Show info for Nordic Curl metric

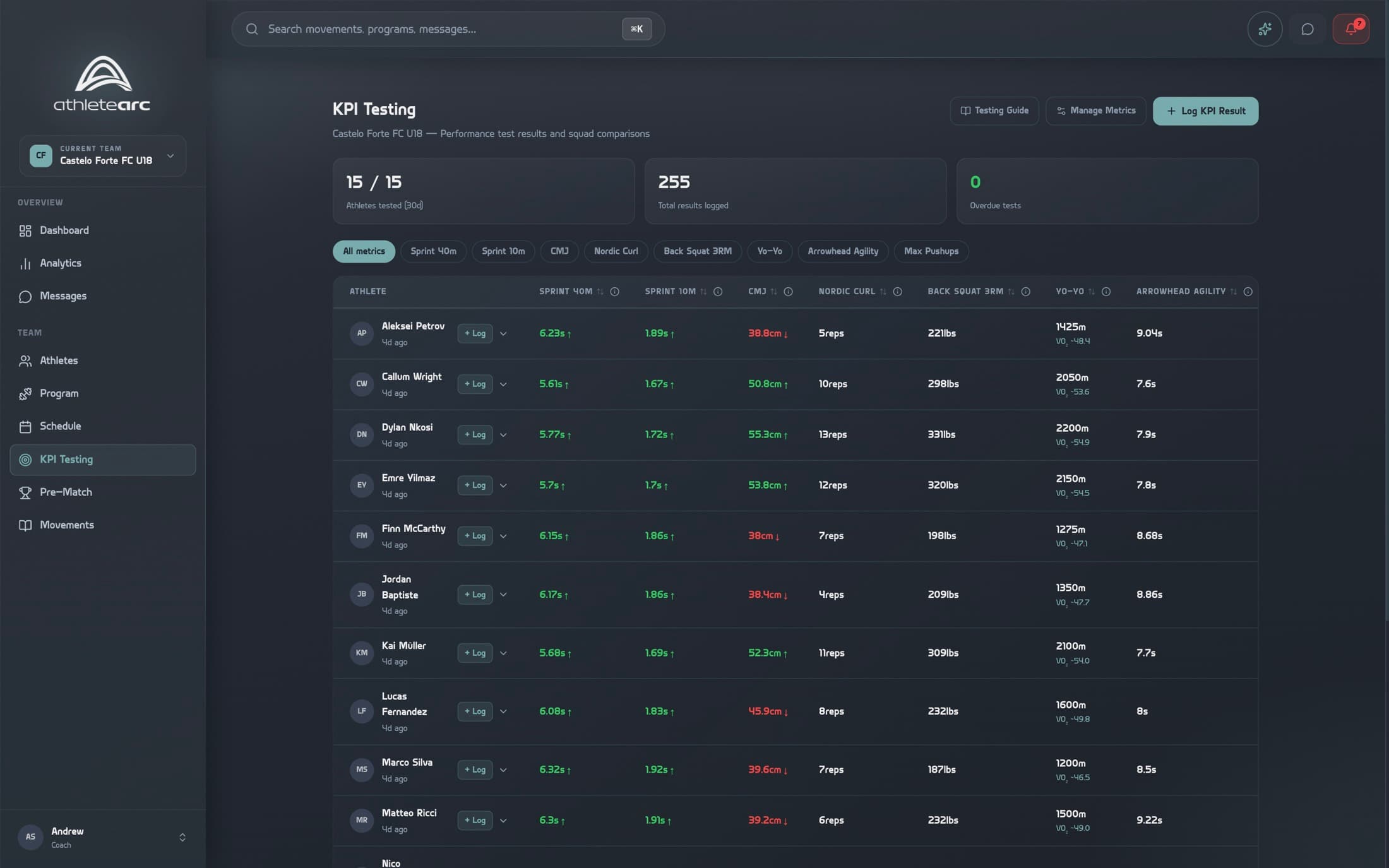coord(897,292)
